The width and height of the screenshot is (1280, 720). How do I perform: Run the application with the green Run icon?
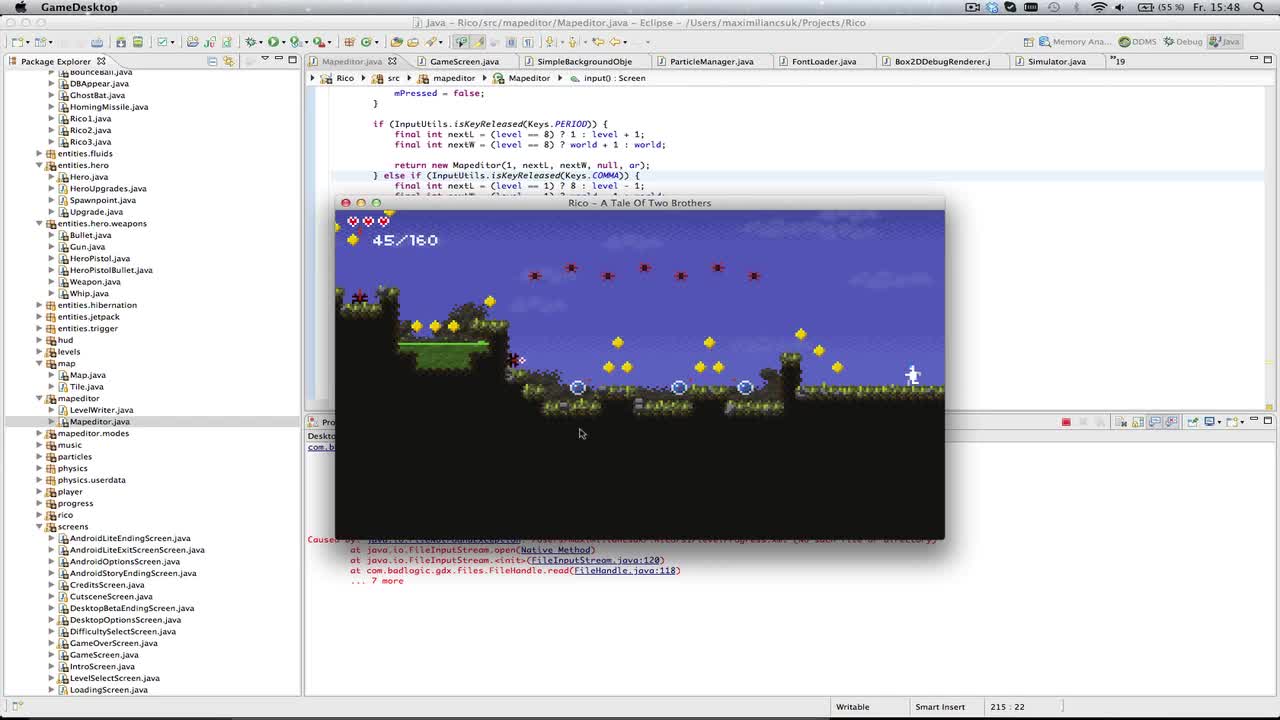coord(272,42)
